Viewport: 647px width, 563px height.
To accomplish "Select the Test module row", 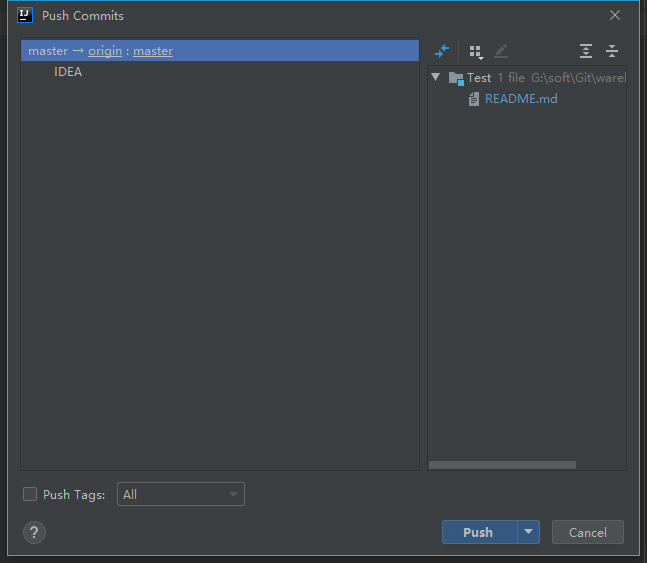I will [527, 78].
